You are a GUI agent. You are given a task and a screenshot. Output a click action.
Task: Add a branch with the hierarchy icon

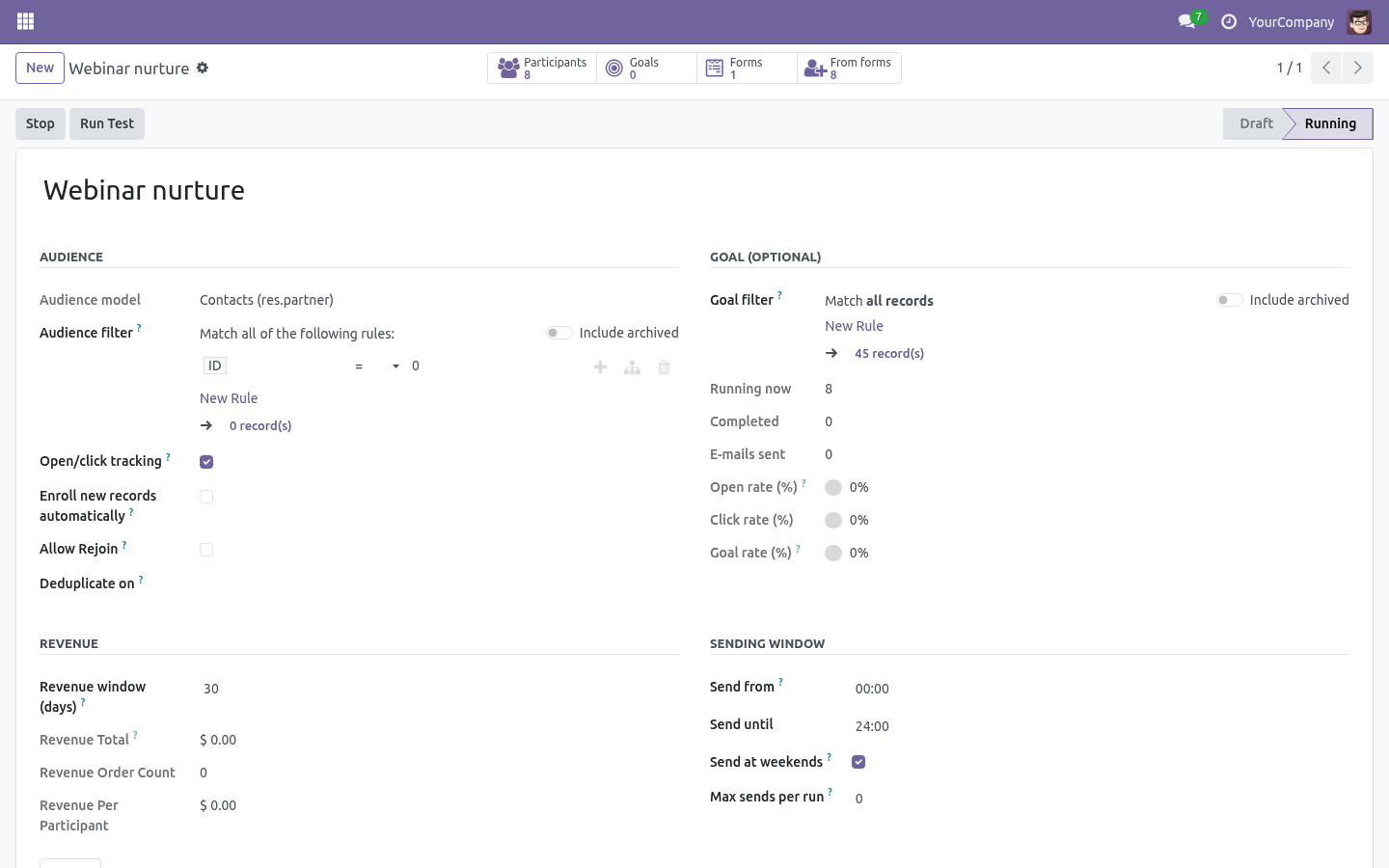point(632,367)
